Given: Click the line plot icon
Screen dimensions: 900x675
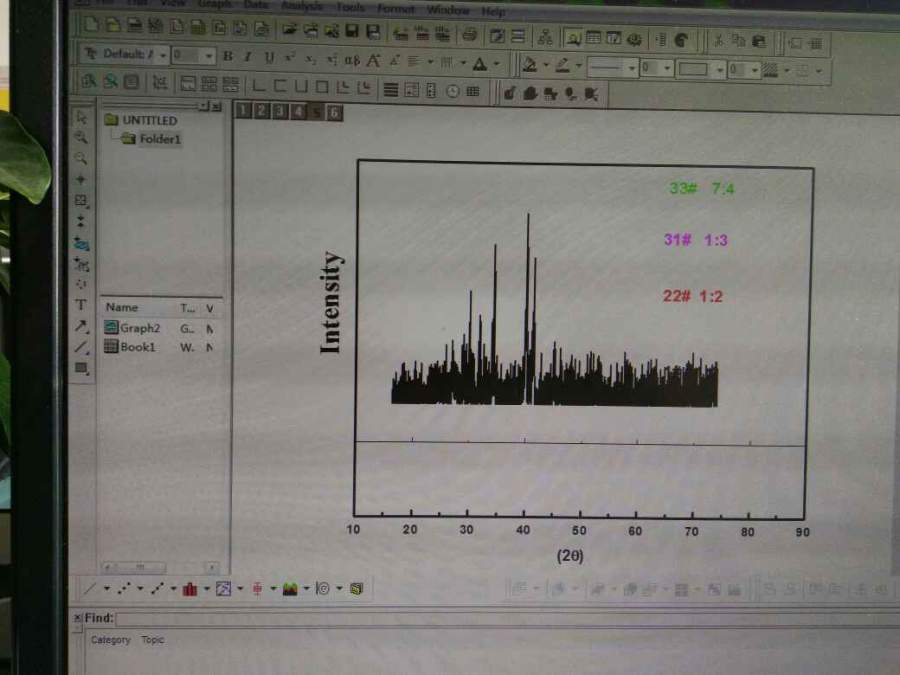Looking at the screenshot, I should point(90,588).
